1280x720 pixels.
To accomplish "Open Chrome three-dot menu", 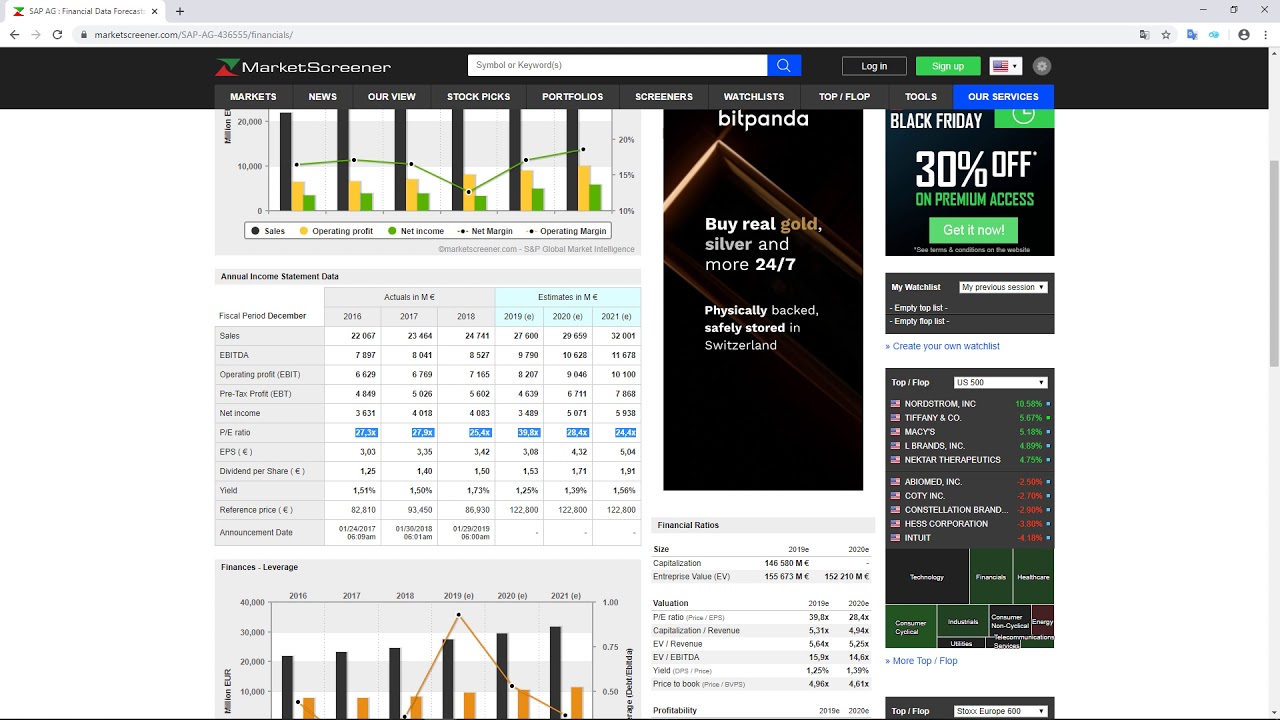I will coord(1265,34).
